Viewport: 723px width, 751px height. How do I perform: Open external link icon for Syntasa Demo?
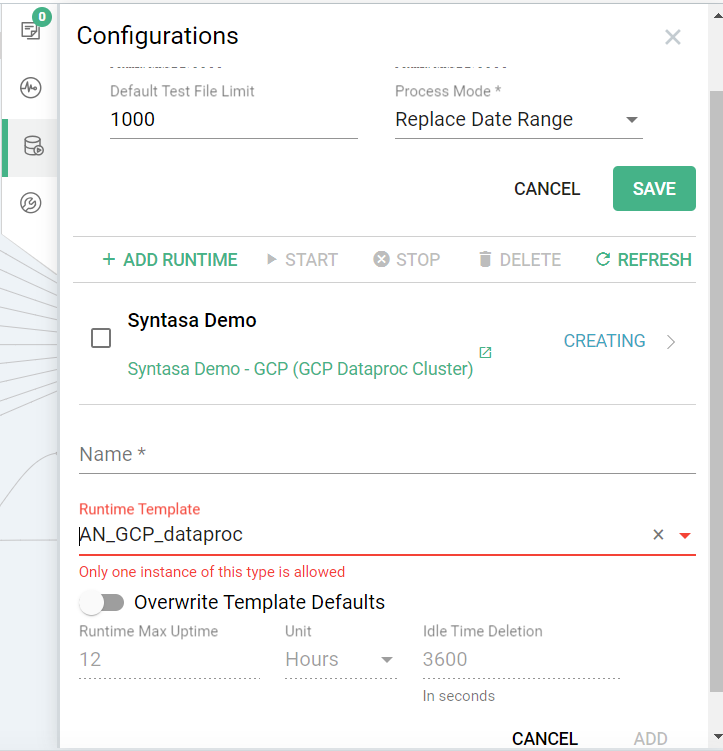click(485, 353)
